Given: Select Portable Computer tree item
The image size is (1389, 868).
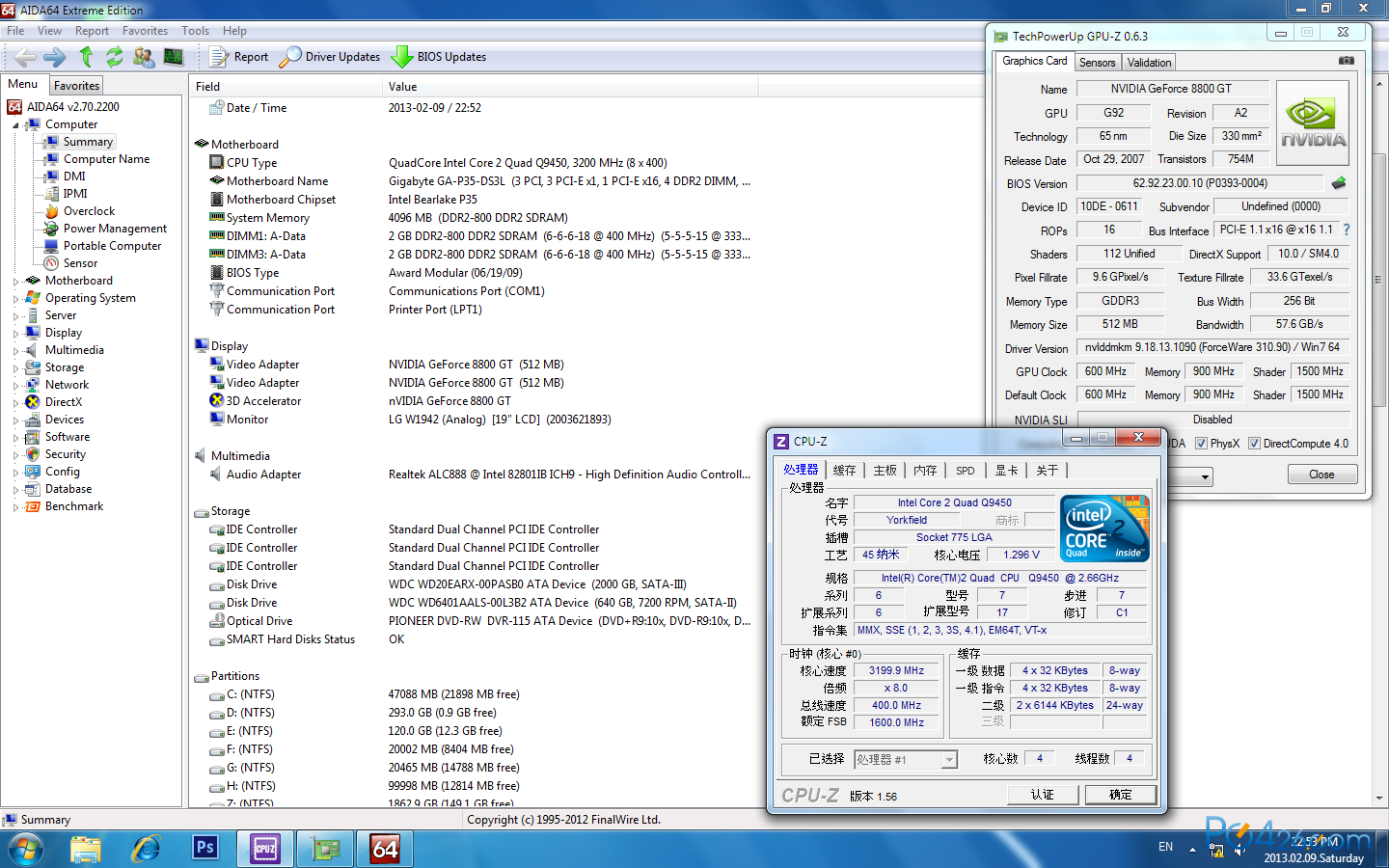Looking at the screenshot, I should [x=112, y=246].
